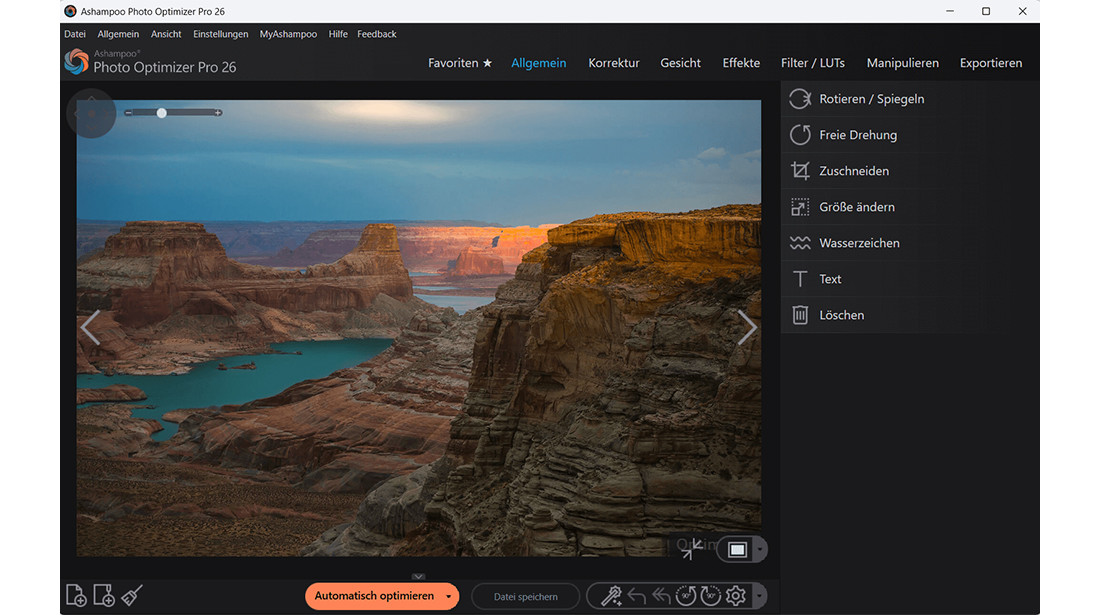Open the Feedback menu
Viewport: 1100px width, 615px height.
click(377, 34)
